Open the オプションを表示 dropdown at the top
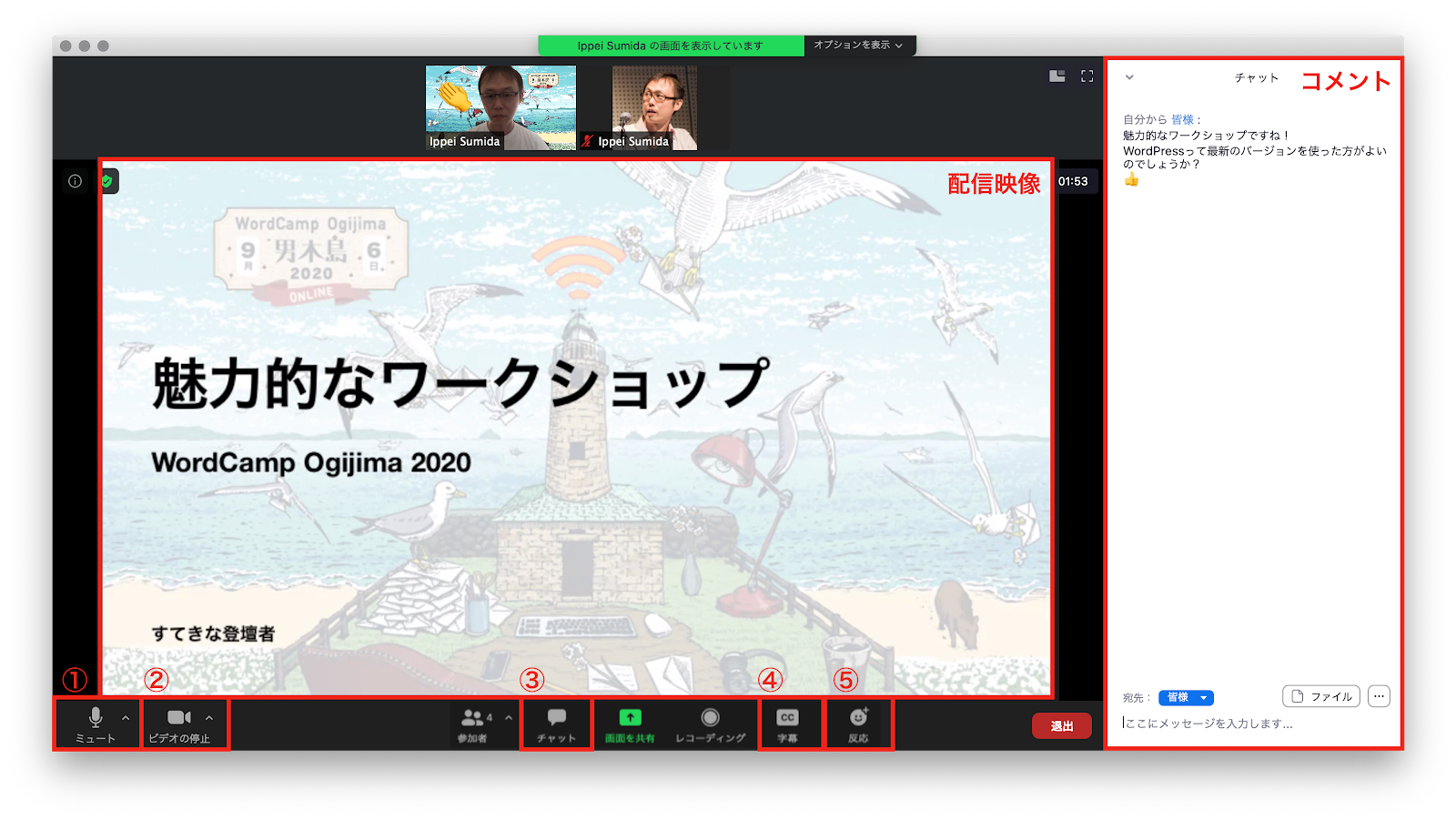 [x=859, y=45]
